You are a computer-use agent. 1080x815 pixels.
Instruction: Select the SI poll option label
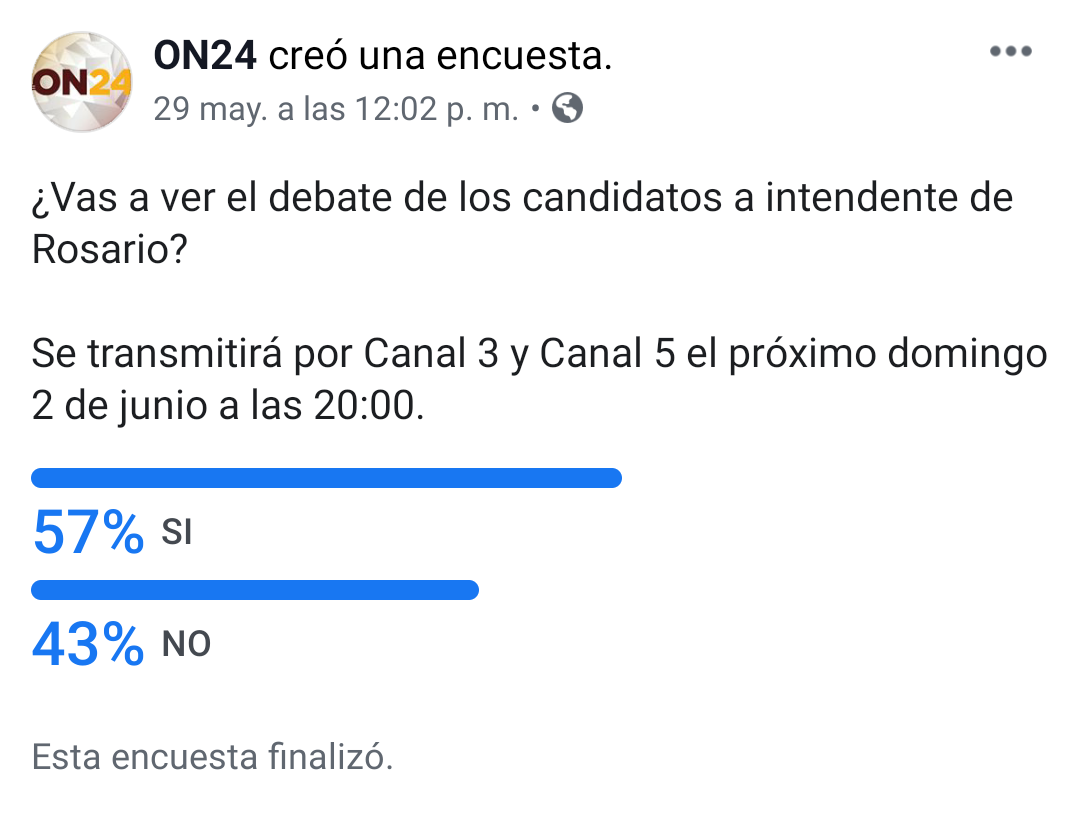(x=177, y=533)
